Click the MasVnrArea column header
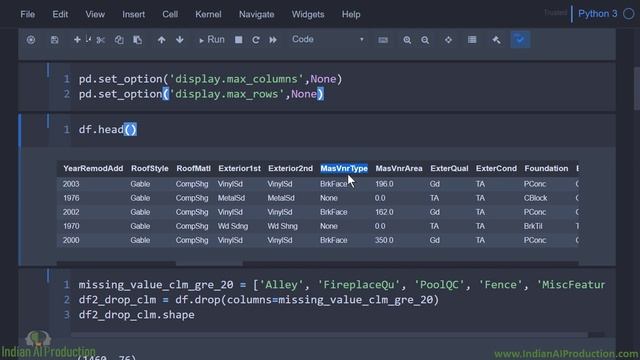 pos(399,169)
